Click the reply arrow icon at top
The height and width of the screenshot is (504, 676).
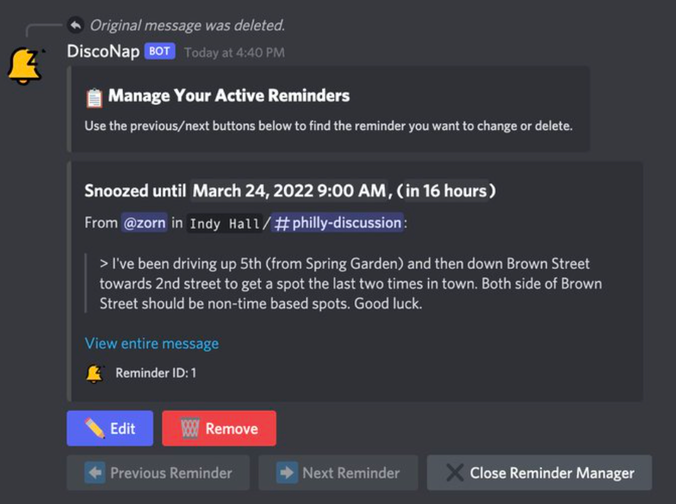coord(76,25)
